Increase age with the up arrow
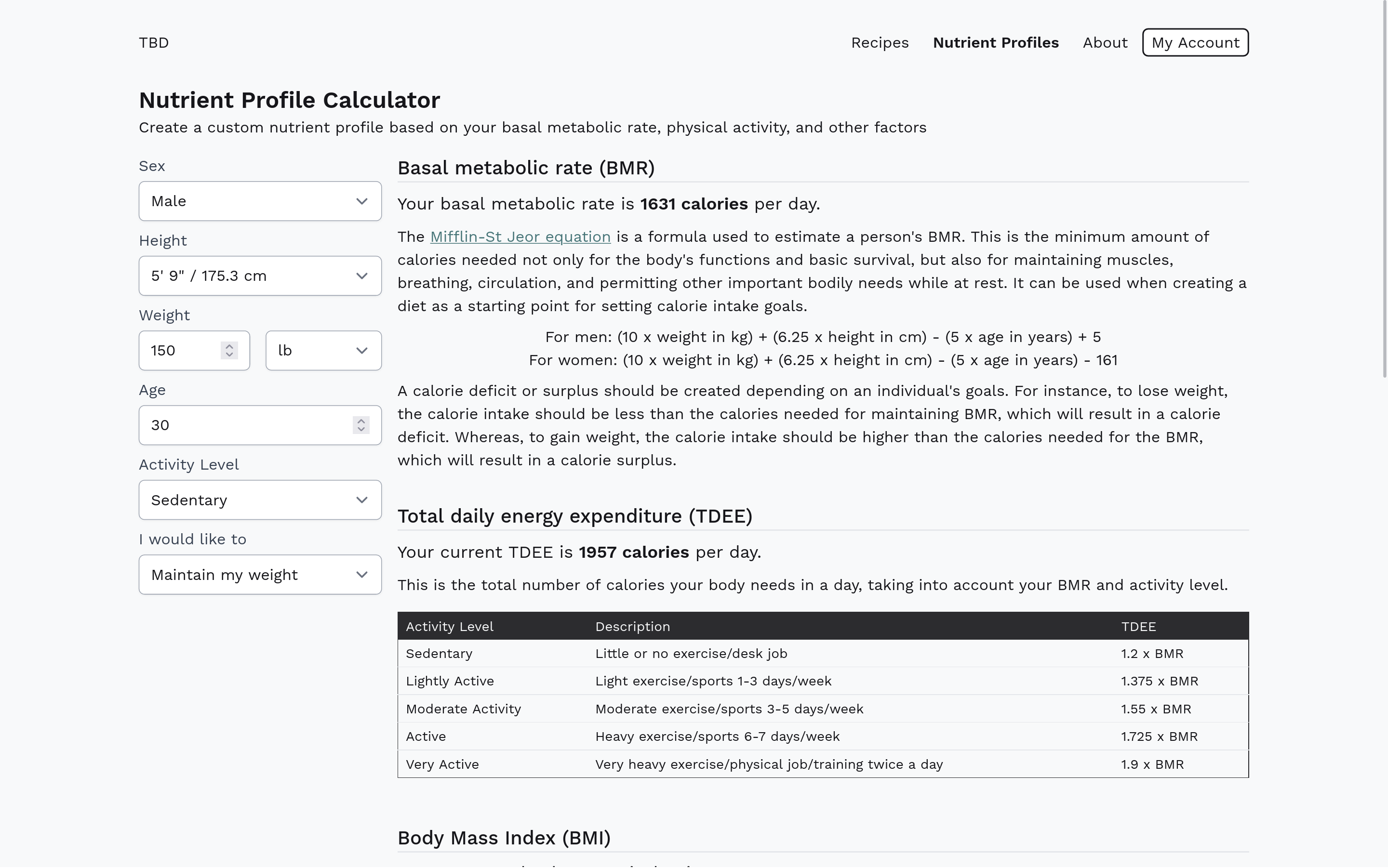Screen dimensions: 1388x868 pyautogui.click(x=360, y=421)
